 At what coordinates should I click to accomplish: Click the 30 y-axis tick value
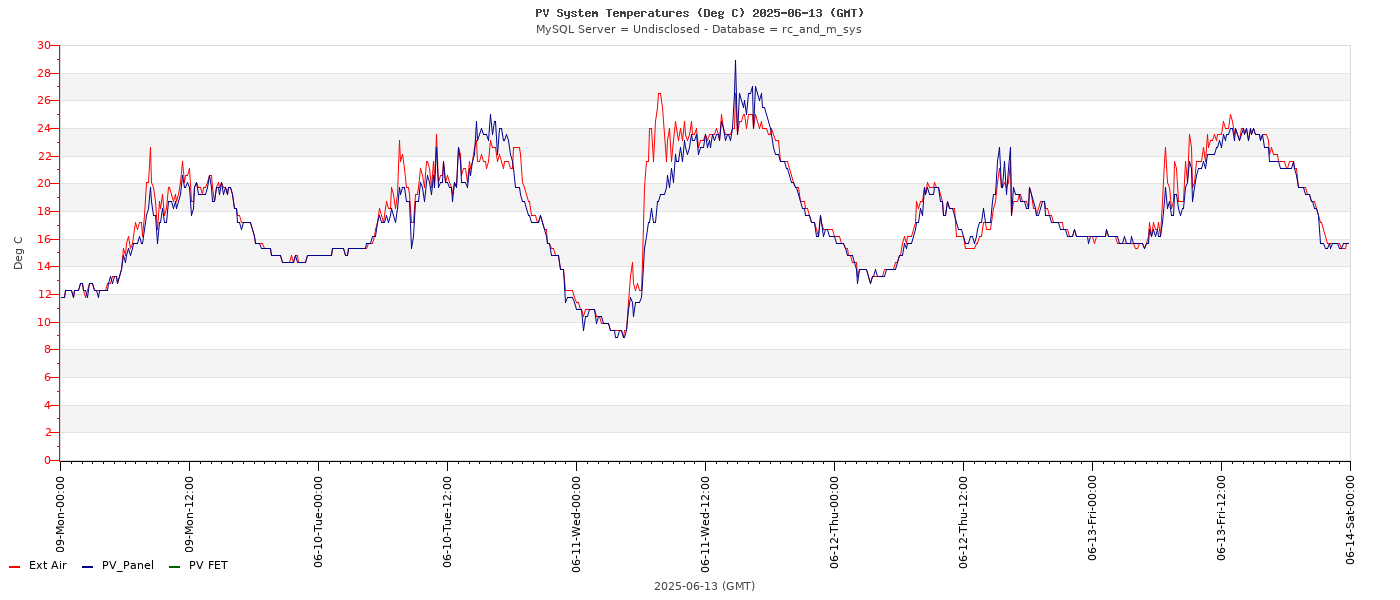click(43, 45)
